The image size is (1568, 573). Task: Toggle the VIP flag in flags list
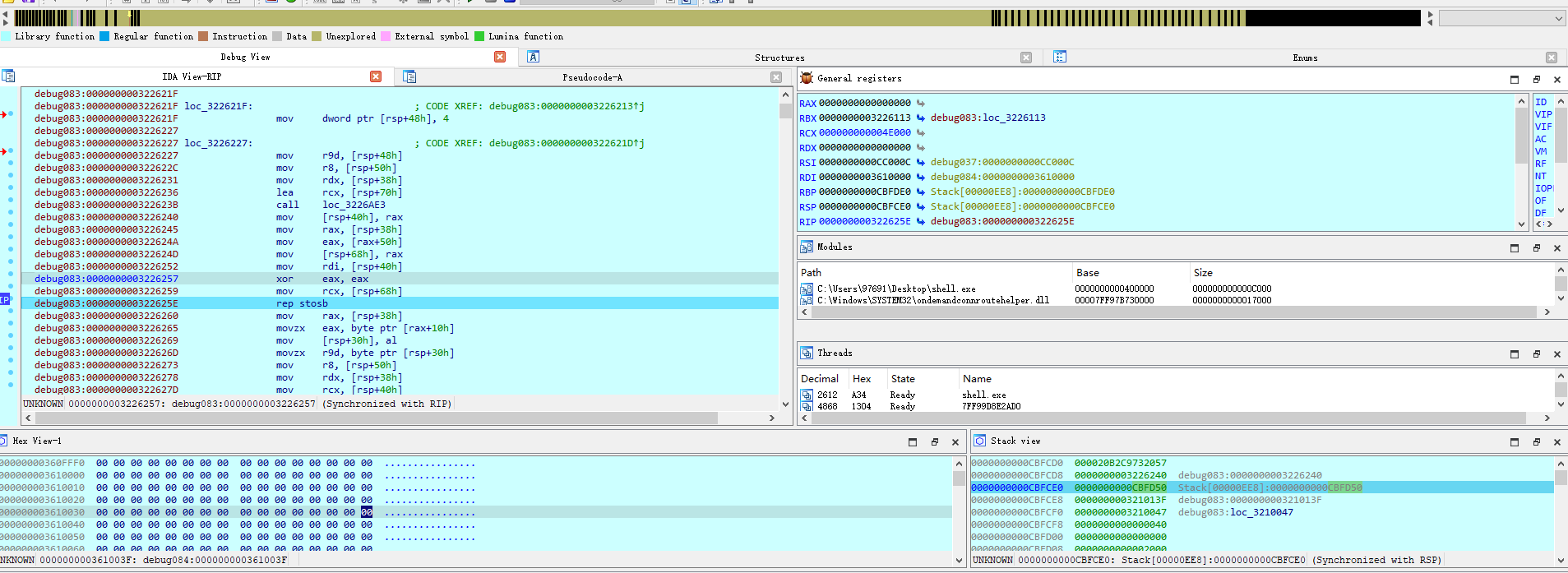pyautogui.click(x=1543, y=114)
